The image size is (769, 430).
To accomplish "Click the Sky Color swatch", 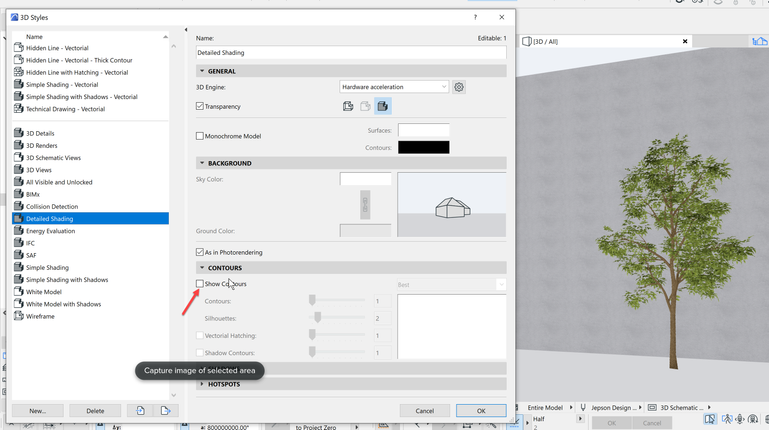I will point(365,179).
